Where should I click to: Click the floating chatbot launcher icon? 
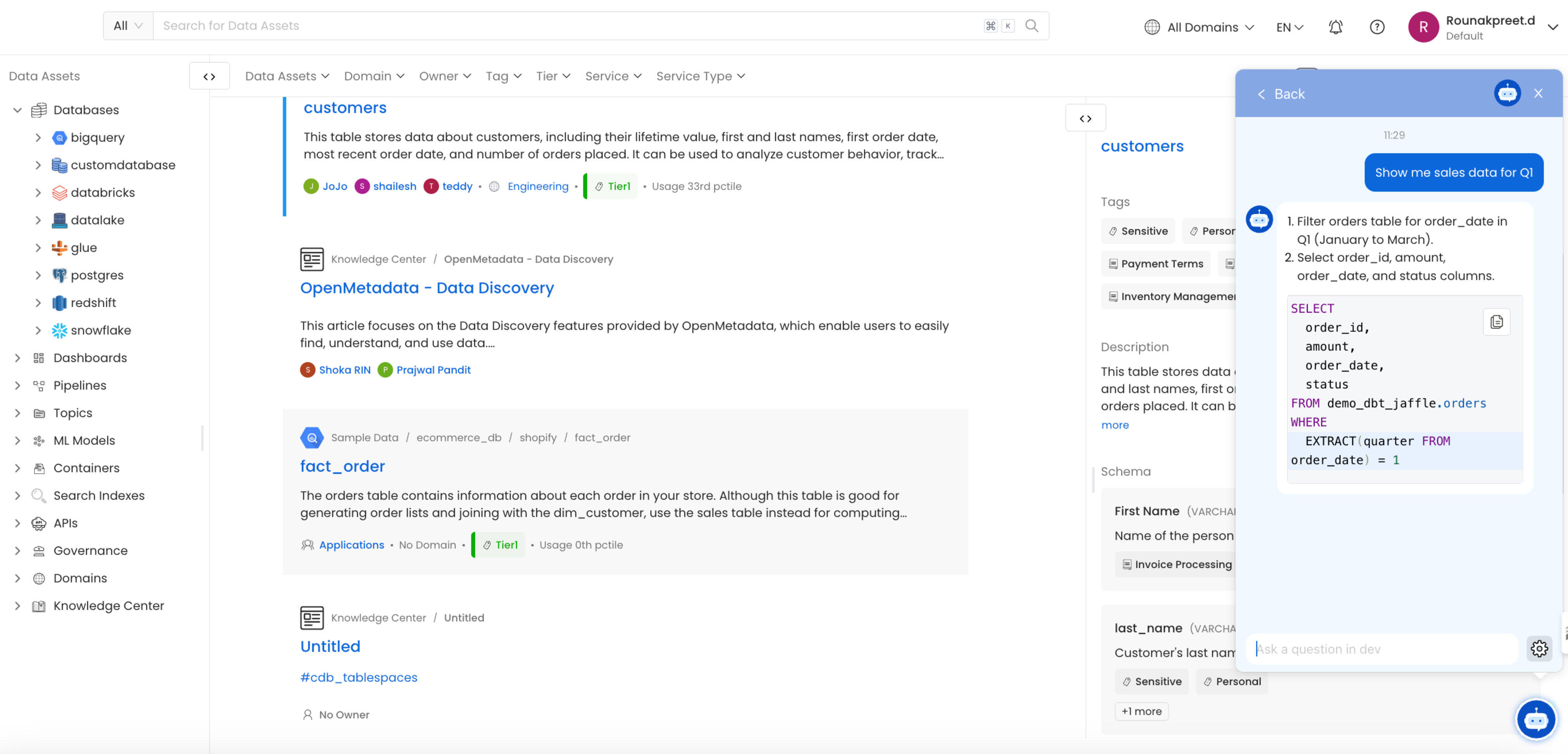1535,719
